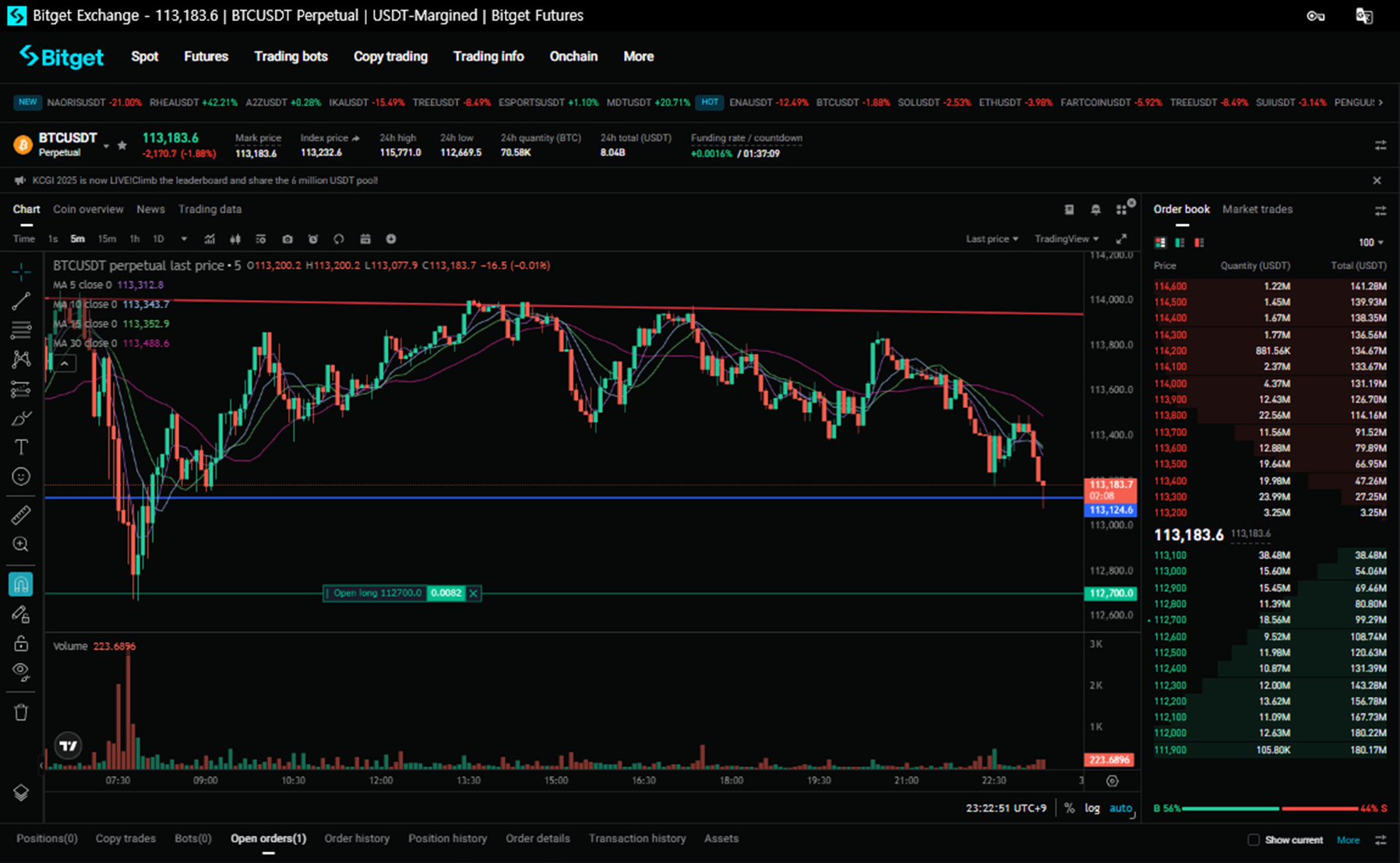Show only asks red order book view

point(1199,243)
